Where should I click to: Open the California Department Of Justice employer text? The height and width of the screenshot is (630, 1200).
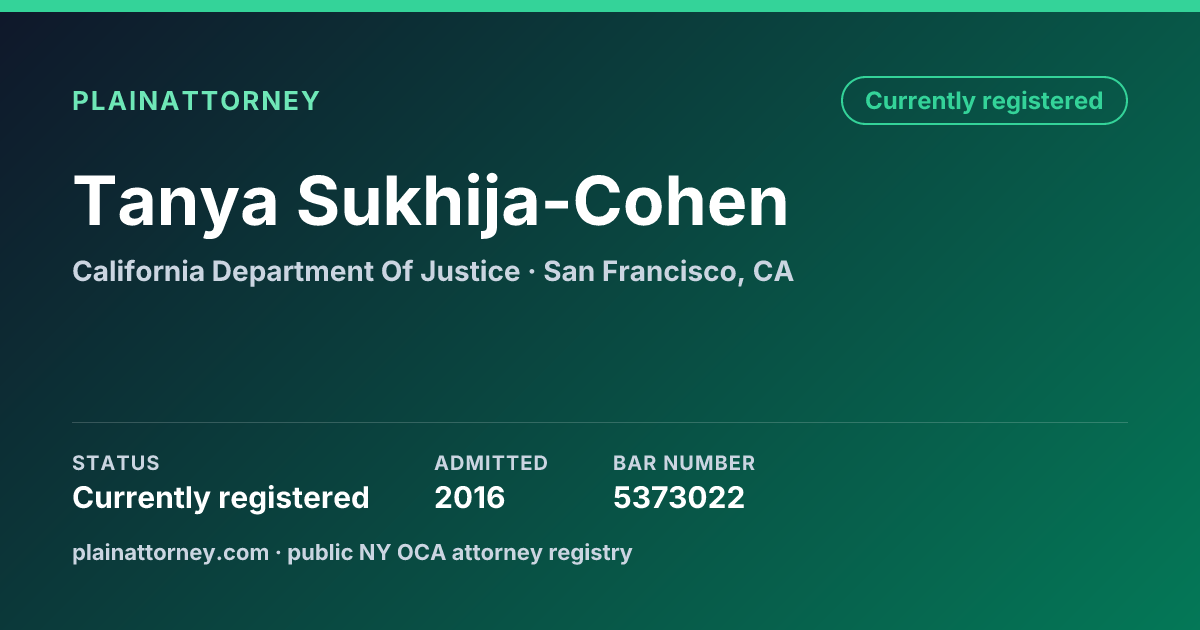pos(296,272)
